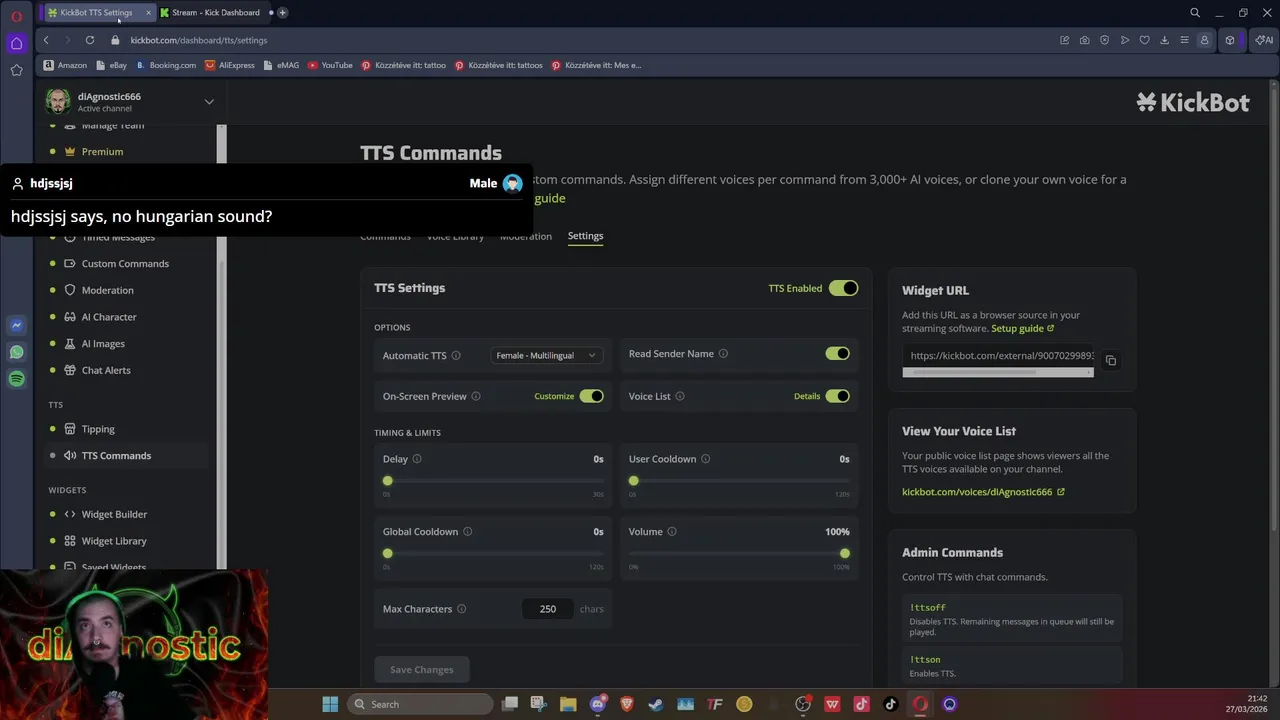Open Steam from the taskbar

point(656,704)
